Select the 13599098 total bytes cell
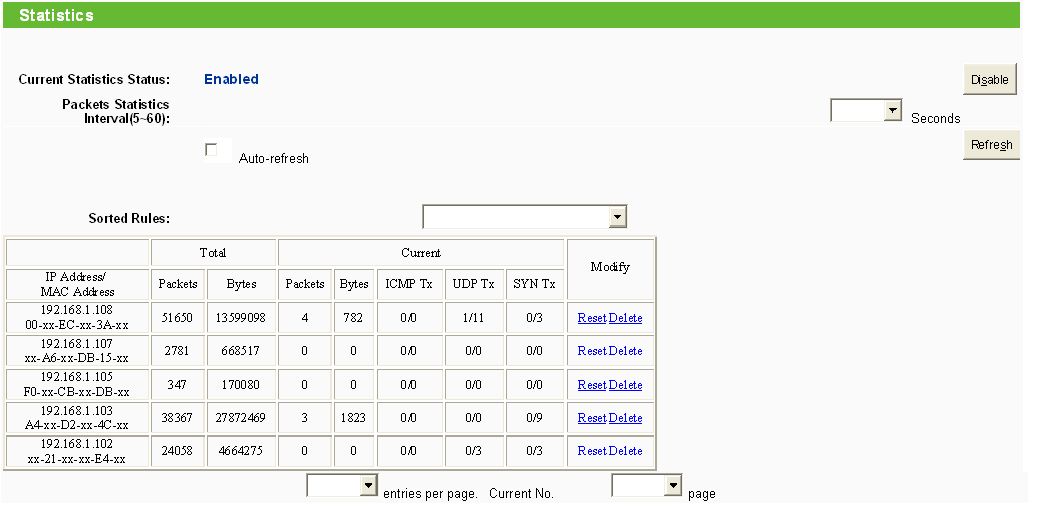The height and width of the screenshot is (523, 1047). [241, 318]
